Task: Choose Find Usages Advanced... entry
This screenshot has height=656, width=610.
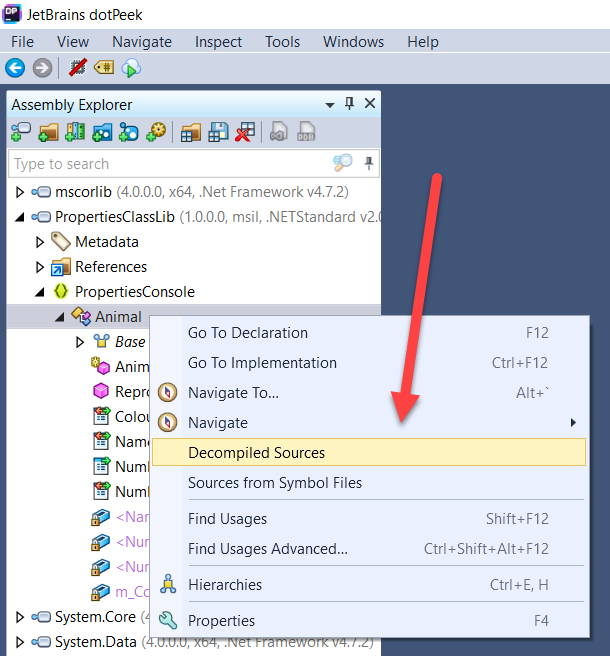Action: (268, 548)
